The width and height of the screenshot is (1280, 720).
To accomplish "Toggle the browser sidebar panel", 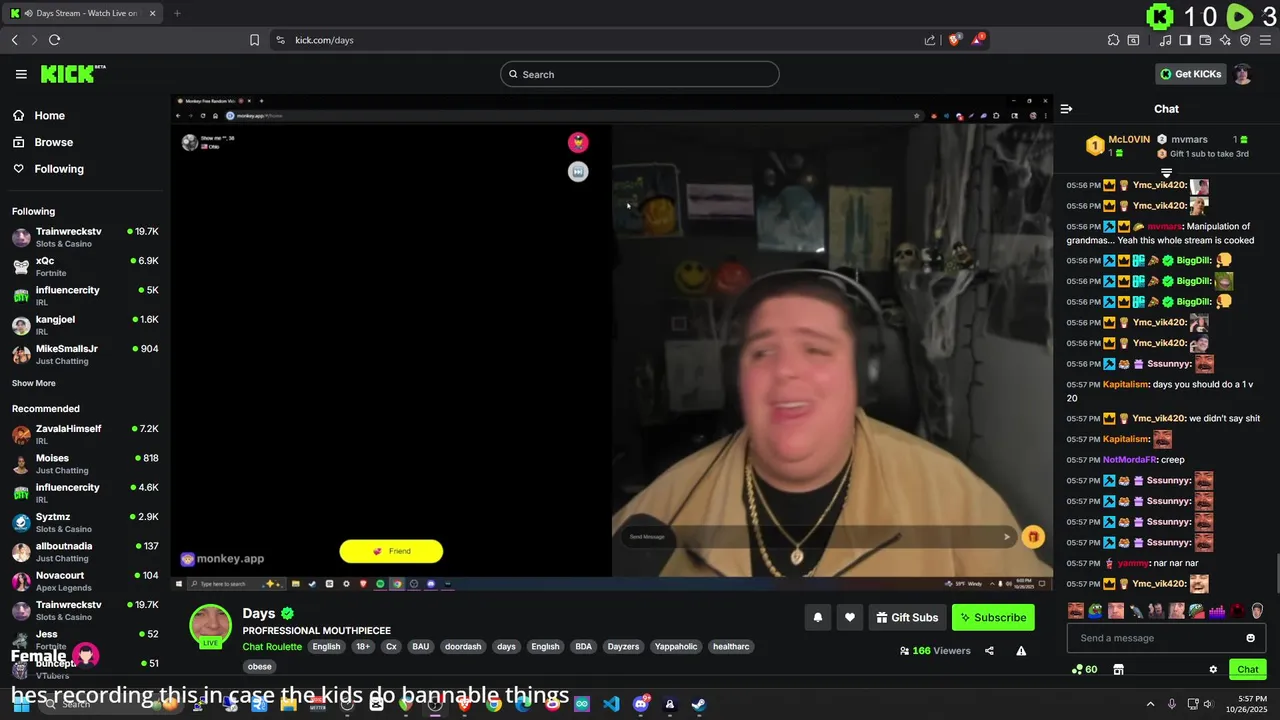I will coord(1185,40).
